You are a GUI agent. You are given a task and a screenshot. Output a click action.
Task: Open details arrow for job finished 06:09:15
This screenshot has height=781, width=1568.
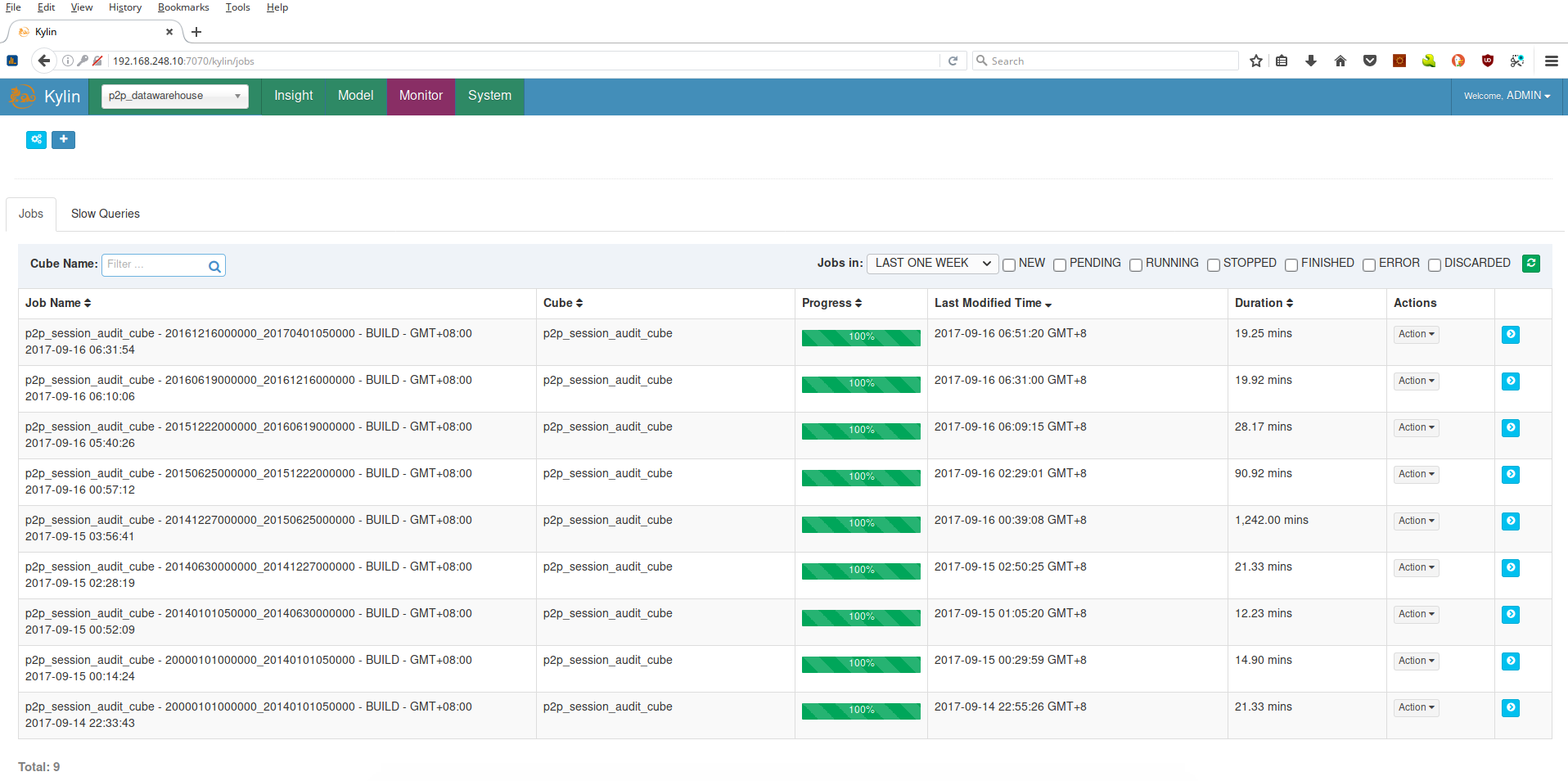click(x=1511, y=427)
